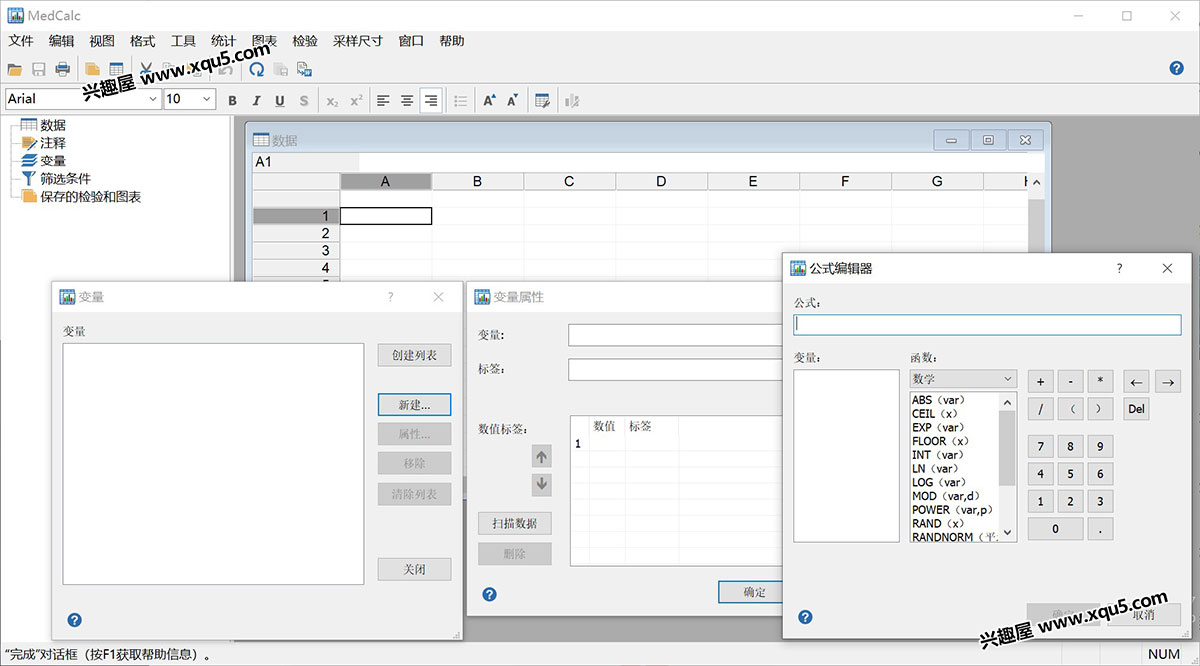1200x666 pixels.
Task: Click the number 7 keypad button
Action: pyautogui.click(x=1040, y=447)
